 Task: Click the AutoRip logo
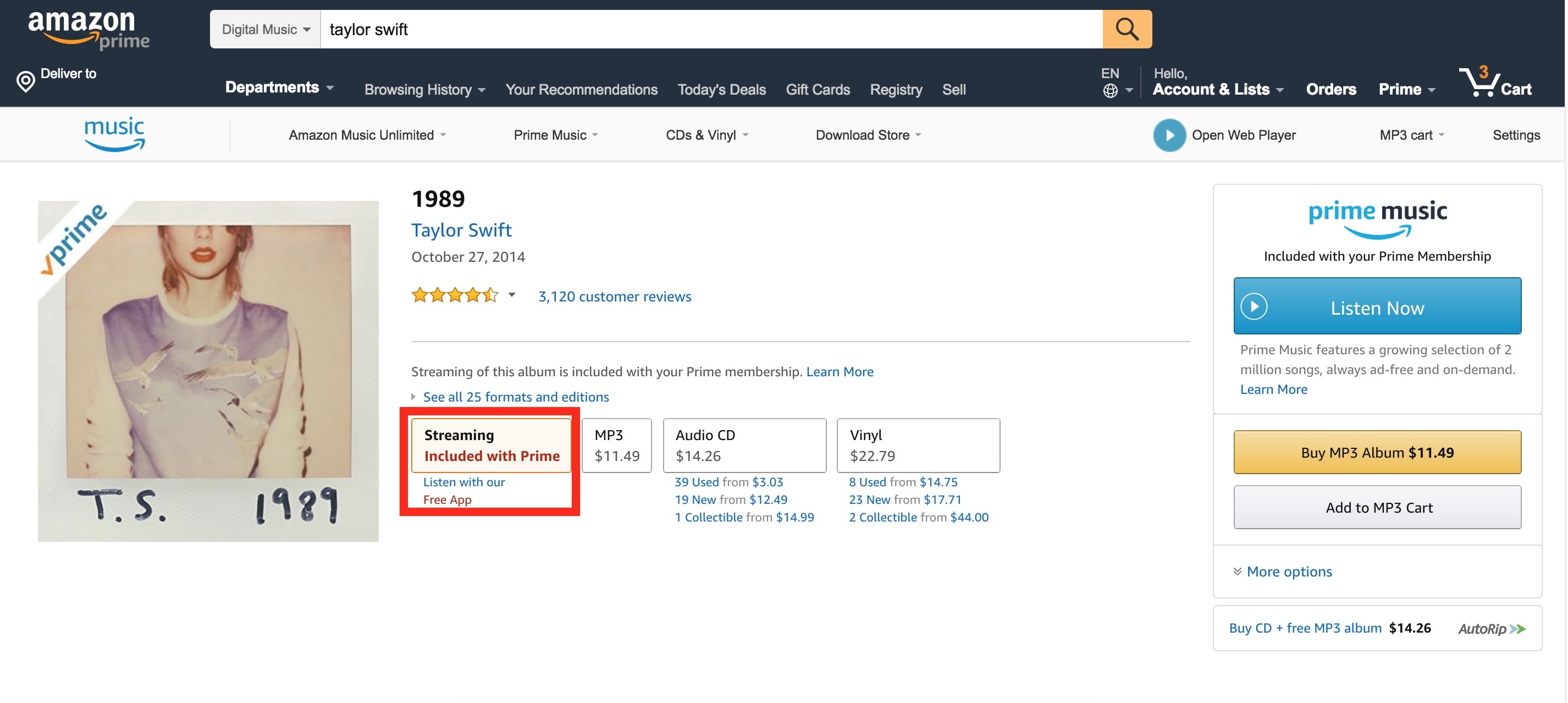coord(1492,629)
